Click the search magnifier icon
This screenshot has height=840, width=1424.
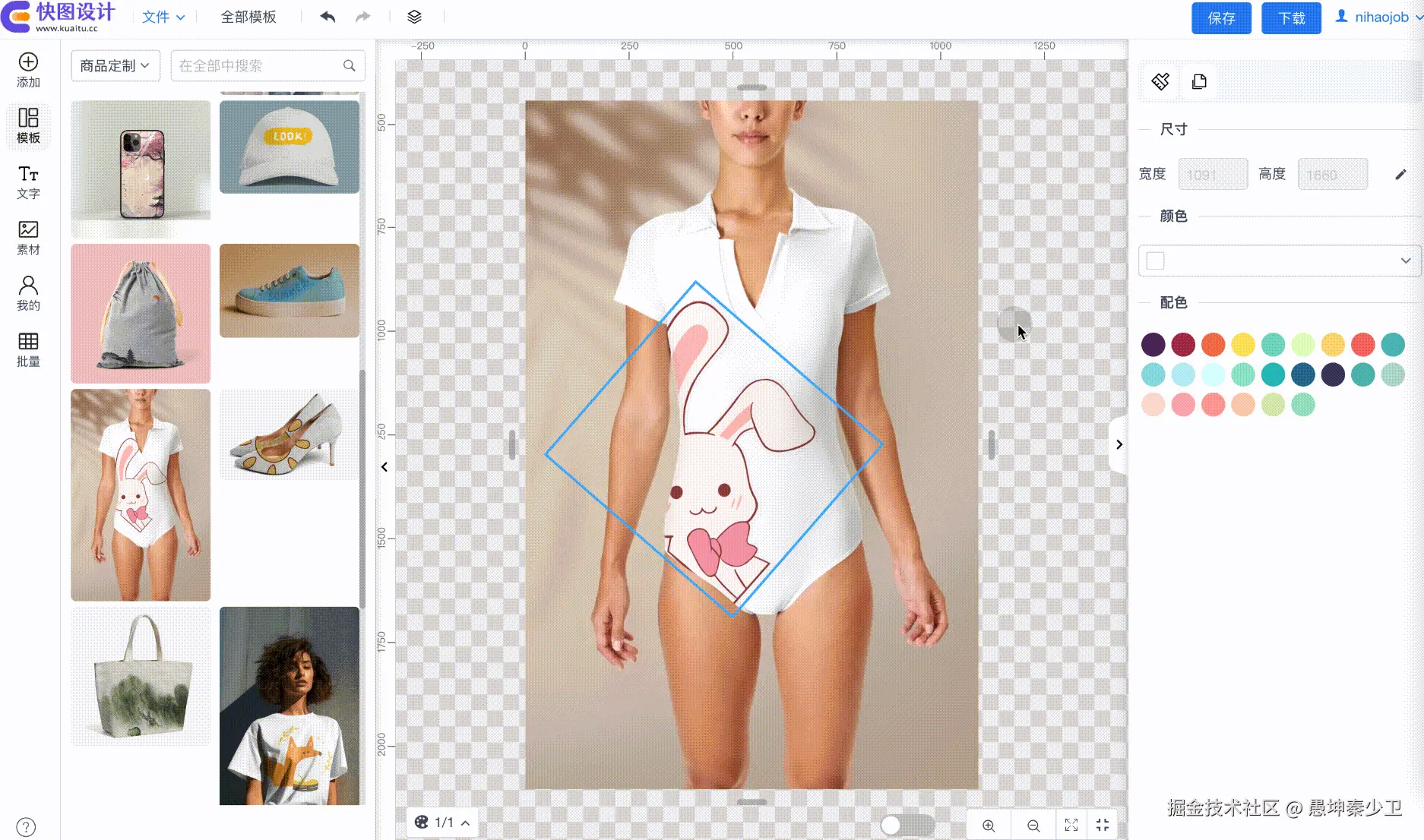click(x=350, y=66)
